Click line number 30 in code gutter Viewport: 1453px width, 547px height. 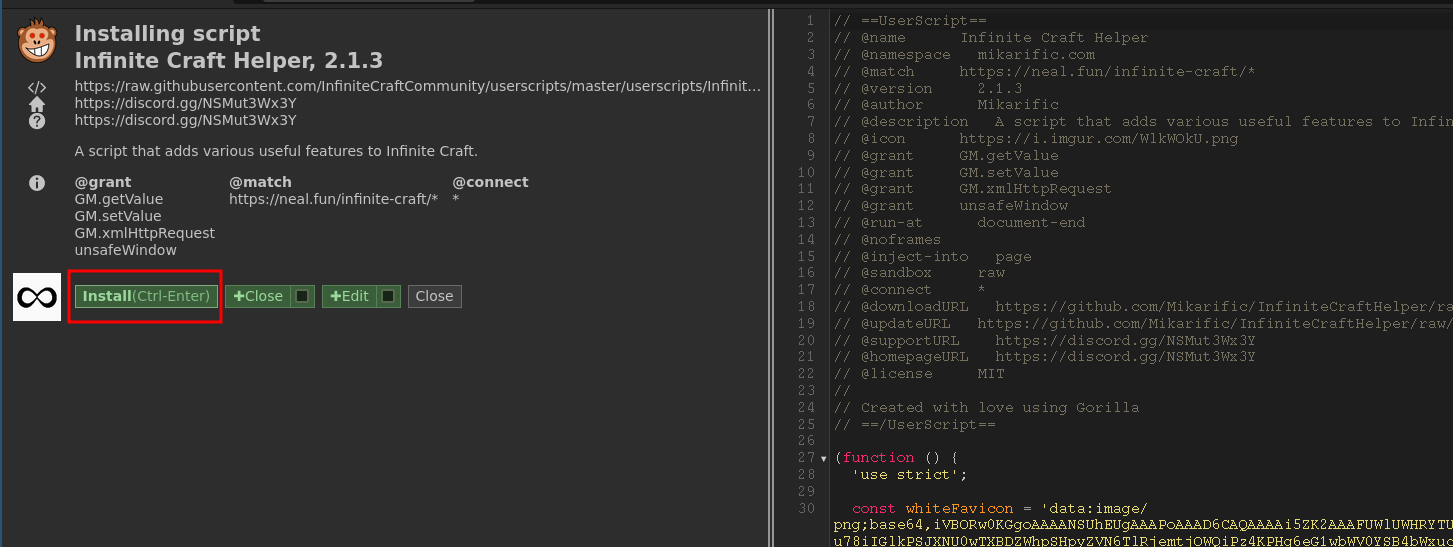coord(808,509)
